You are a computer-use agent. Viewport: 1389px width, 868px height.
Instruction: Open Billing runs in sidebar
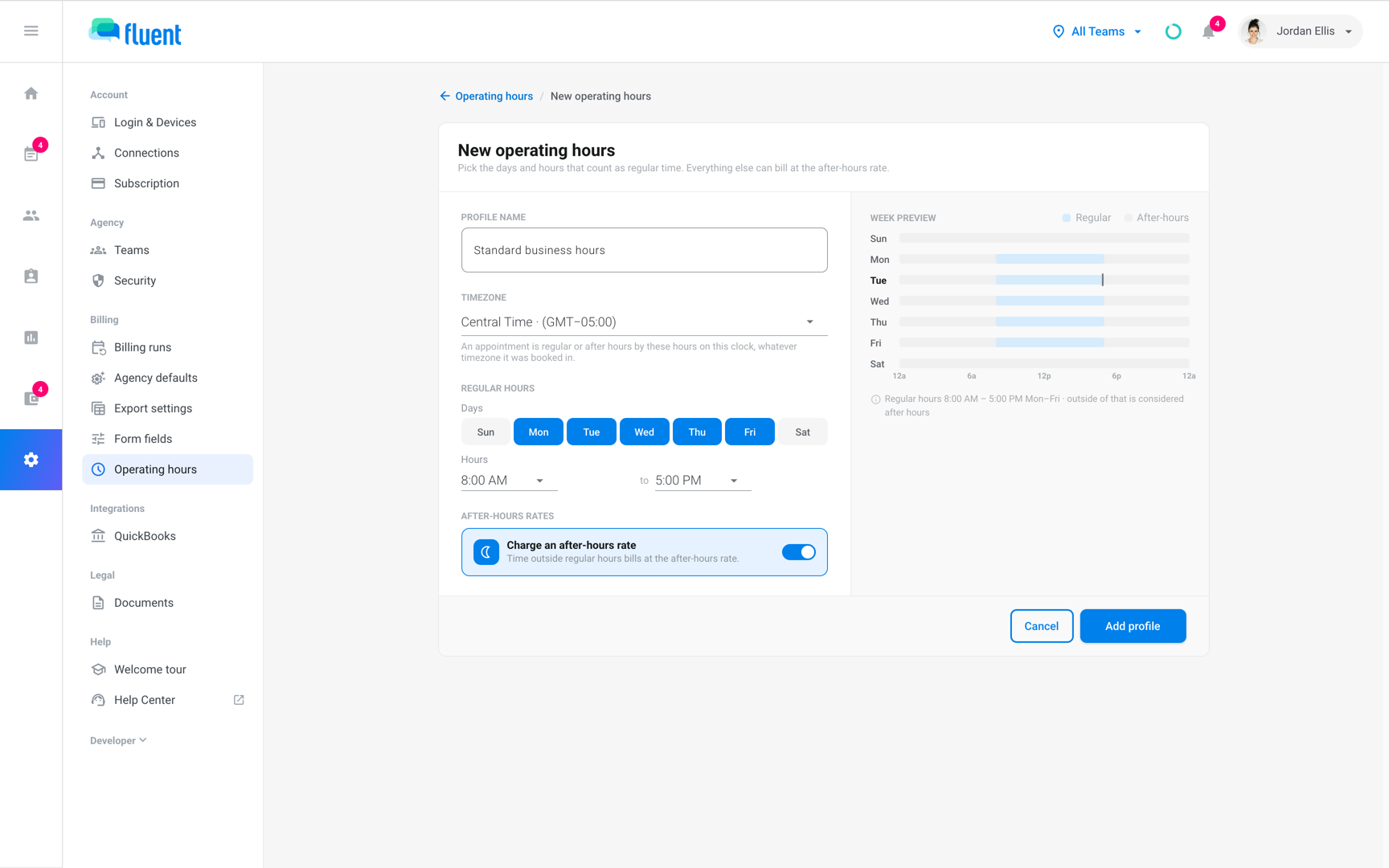167,347
